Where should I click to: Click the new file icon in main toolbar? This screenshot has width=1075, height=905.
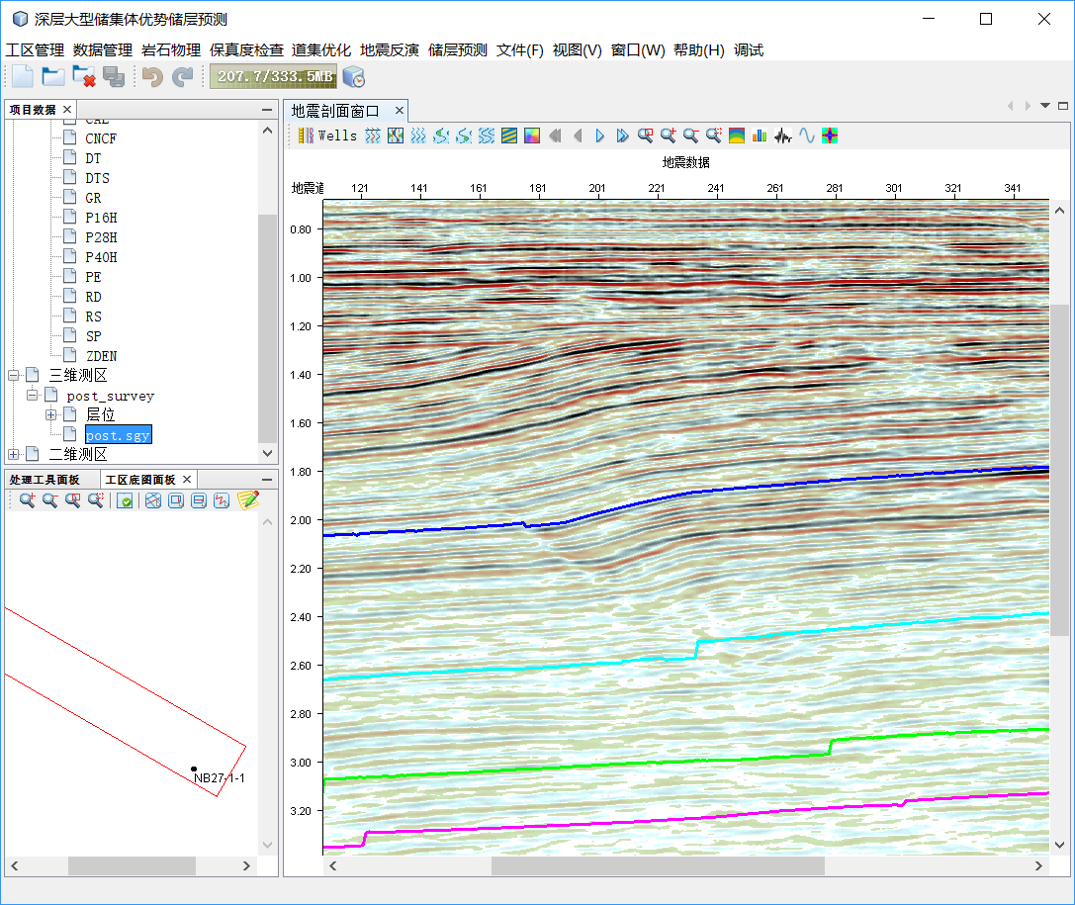click(x=22, y=77)
